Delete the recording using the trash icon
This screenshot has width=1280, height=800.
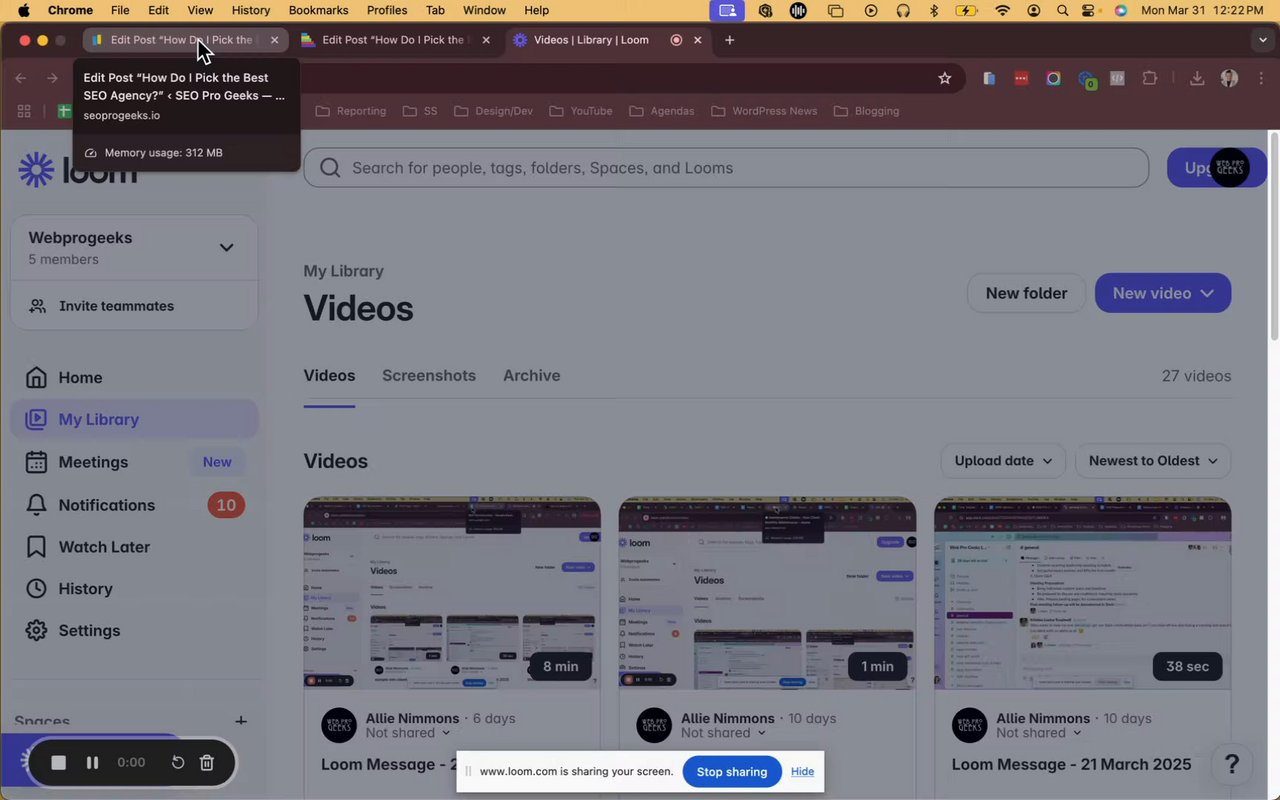[207, 763]
